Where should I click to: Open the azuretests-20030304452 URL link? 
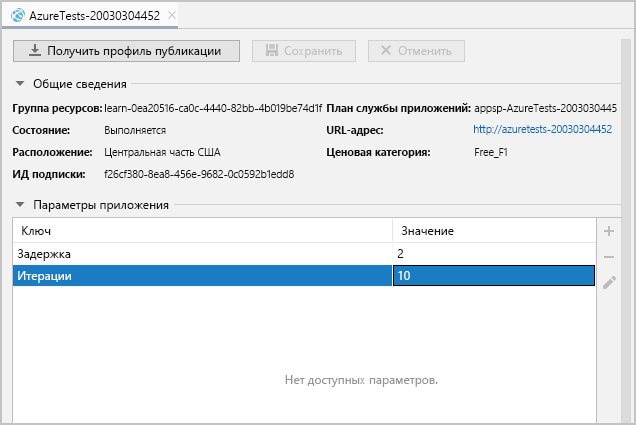[x=542, y=129]
